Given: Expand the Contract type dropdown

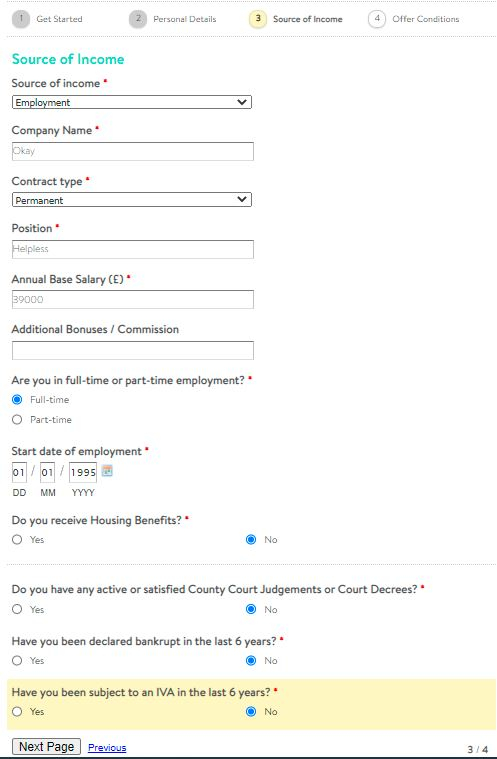Looking at the screenshot, I should pos(132,200).
